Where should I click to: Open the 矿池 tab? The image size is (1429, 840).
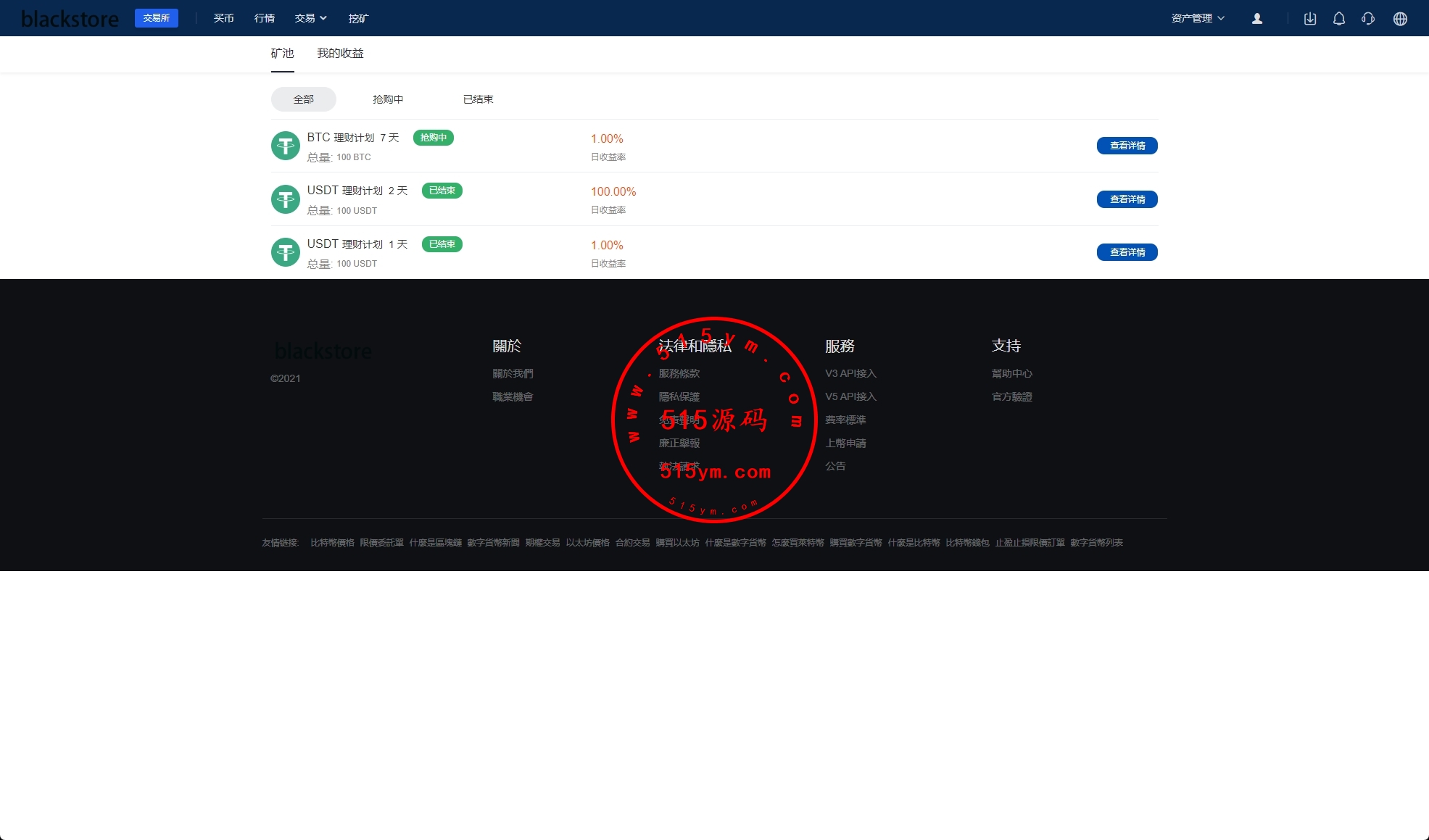click(282, 54)
